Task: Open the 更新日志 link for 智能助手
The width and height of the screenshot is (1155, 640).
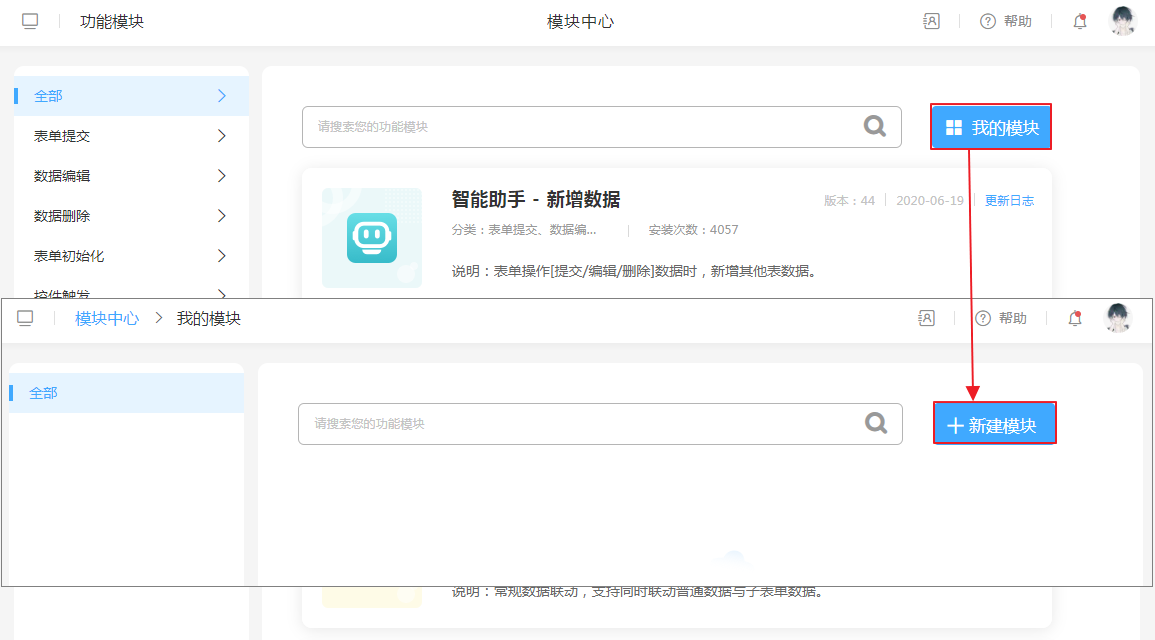Action: [1009, 200]
